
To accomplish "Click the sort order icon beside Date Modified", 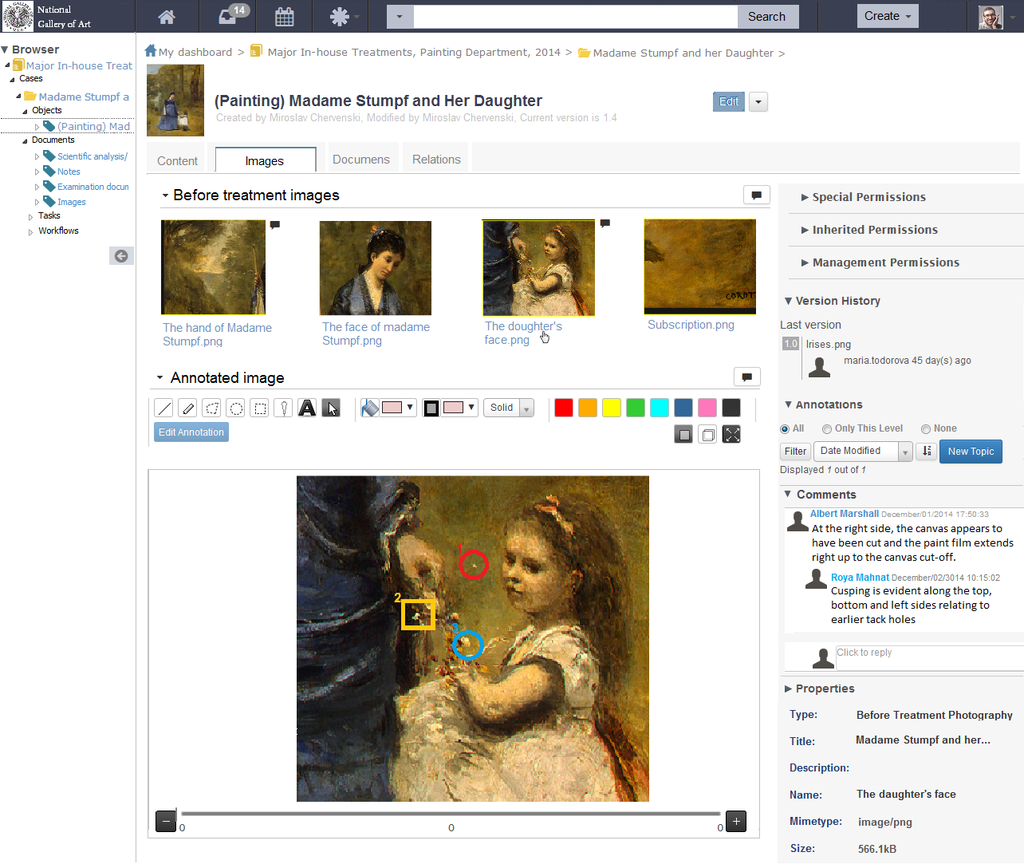I will (x=927, y=451).
